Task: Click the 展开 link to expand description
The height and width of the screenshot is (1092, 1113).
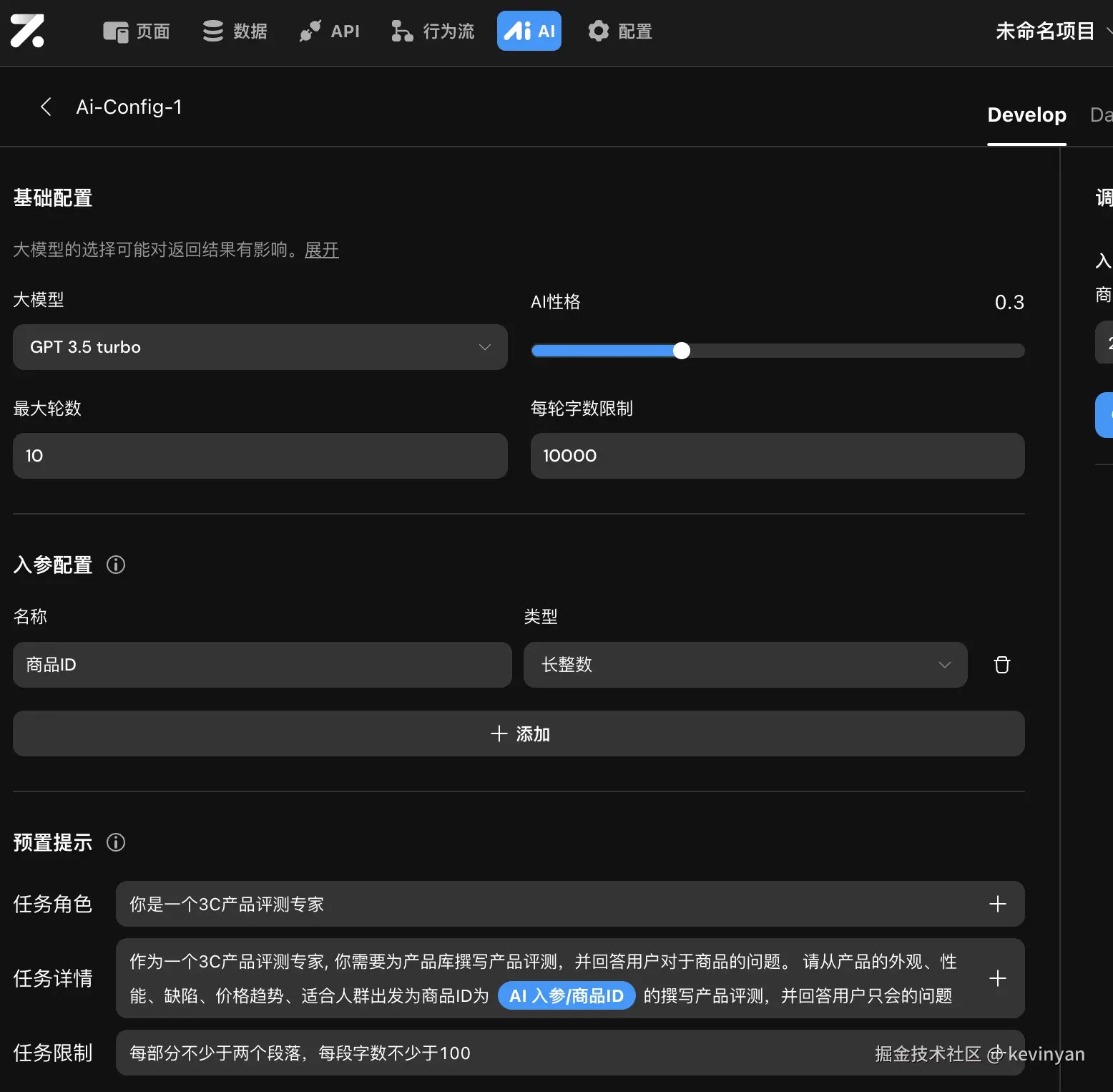Action: pos(322,250)
